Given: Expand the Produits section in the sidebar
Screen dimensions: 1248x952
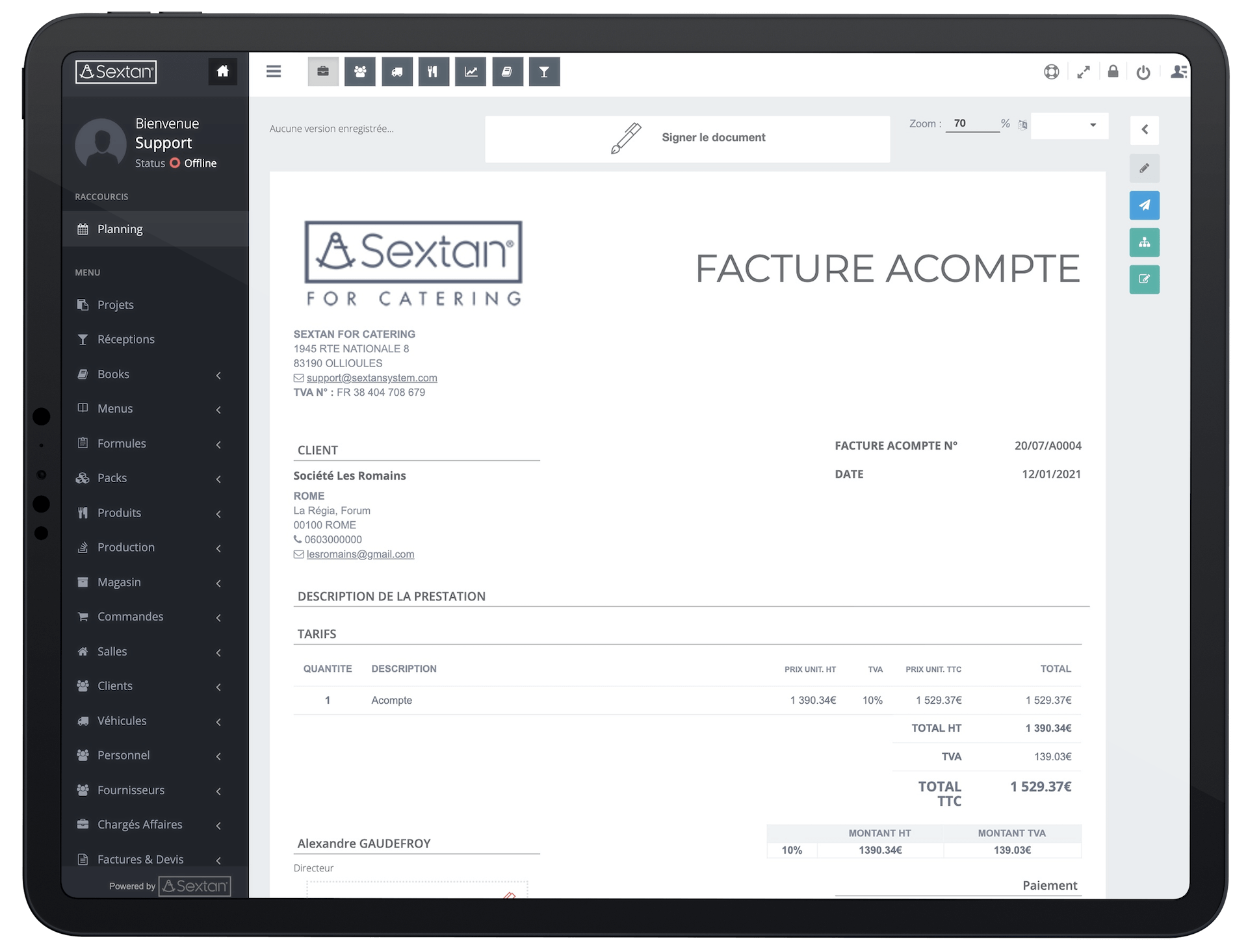Looking at the screenshot, I should click(x=218, y=513).
